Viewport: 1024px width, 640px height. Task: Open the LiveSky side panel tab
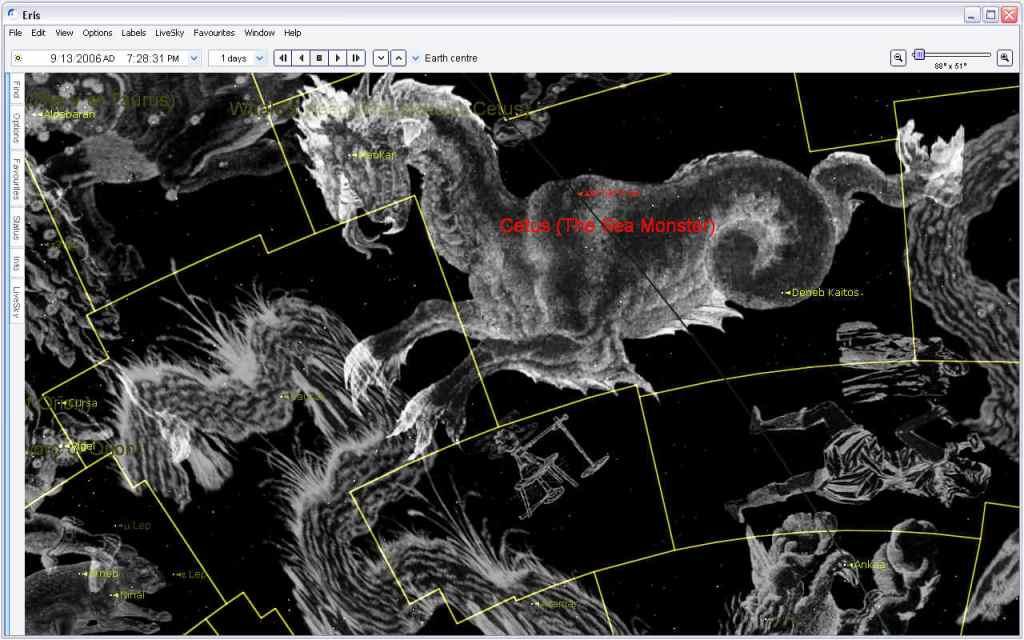pos(16,302)
